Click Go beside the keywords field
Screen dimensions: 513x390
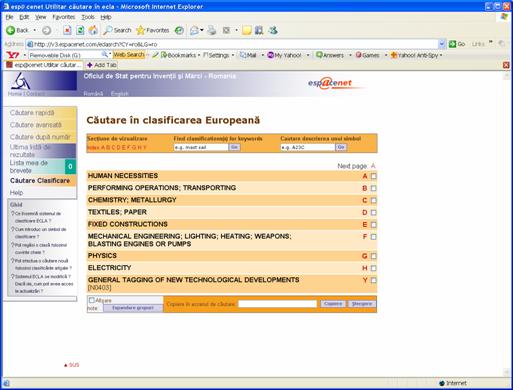234,147
